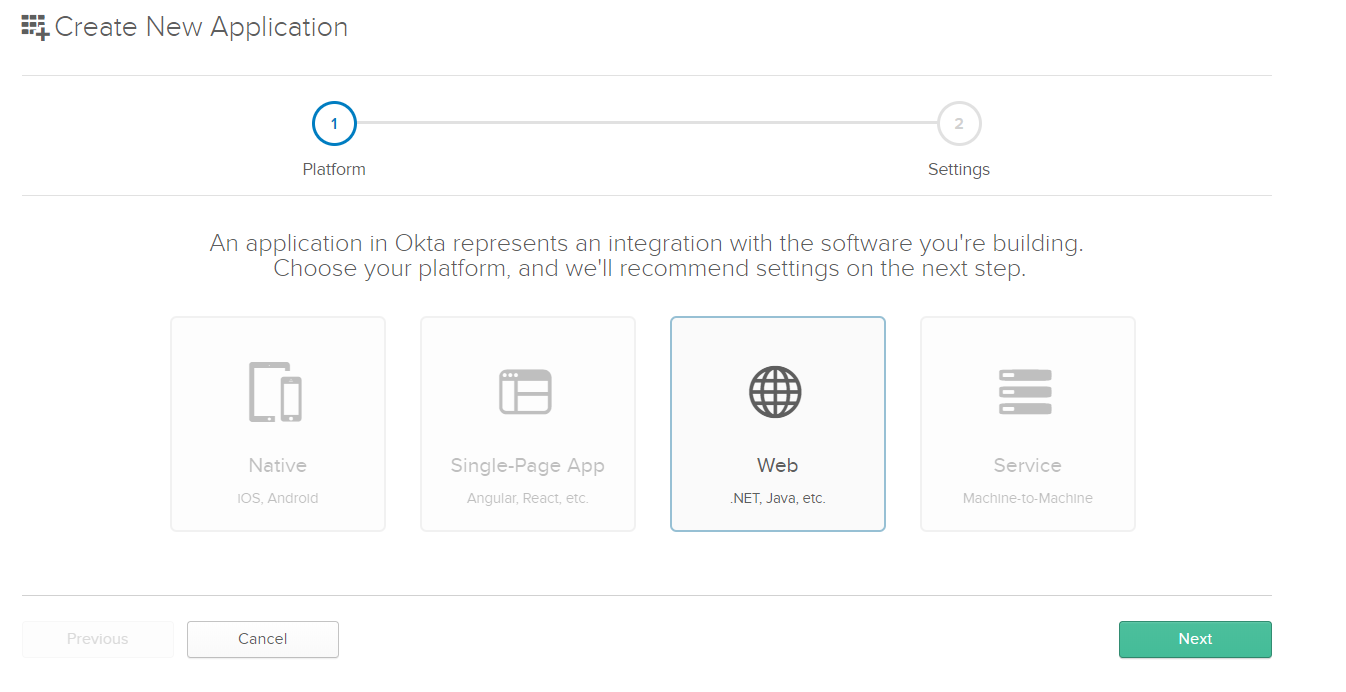Image resolution: width=1346 pixels, height=692 pixels.
Task: Click the 'Machine-to-Machine' subtitle
Action: point(1027,498)
